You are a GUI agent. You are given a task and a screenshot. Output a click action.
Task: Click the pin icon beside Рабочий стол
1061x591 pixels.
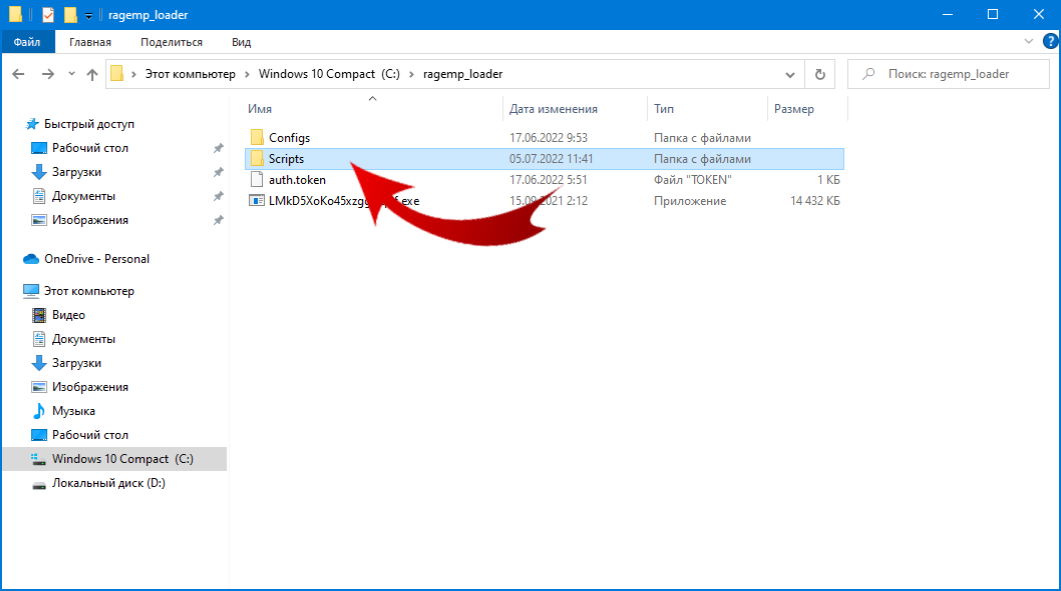coord(218,148)
